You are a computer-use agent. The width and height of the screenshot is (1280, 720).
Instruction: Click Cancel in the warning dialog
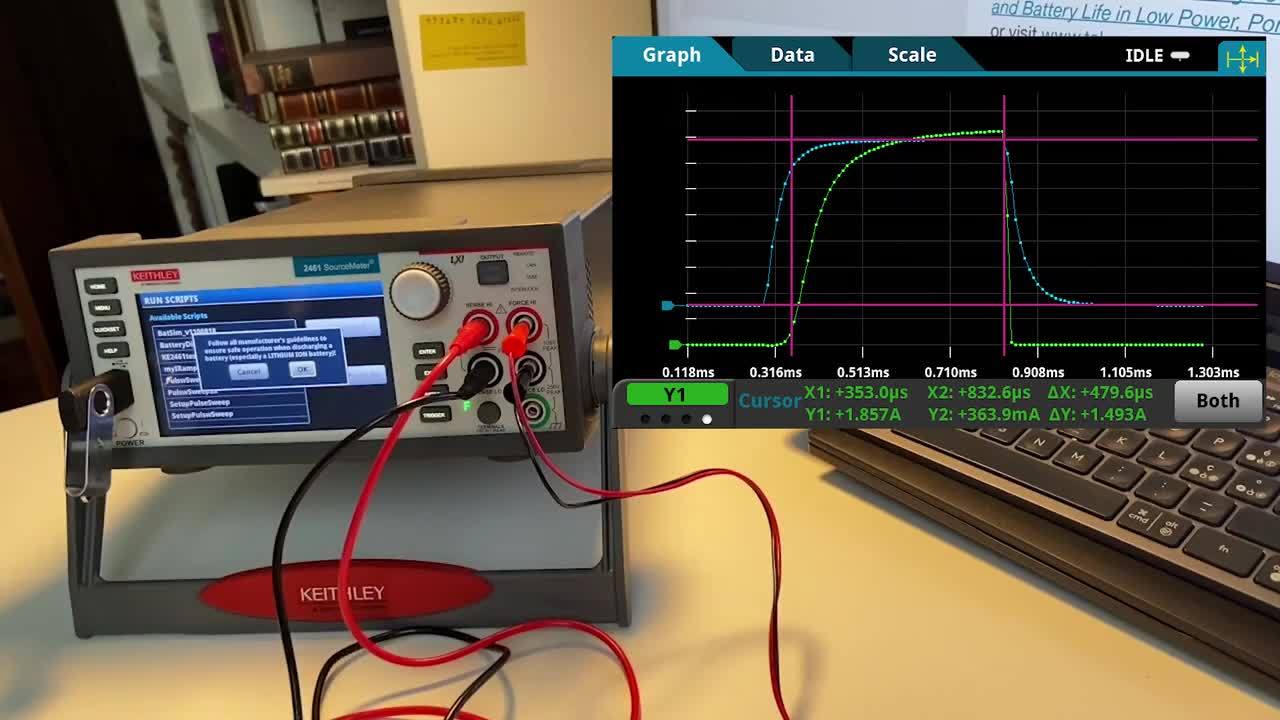pos(248,371)
